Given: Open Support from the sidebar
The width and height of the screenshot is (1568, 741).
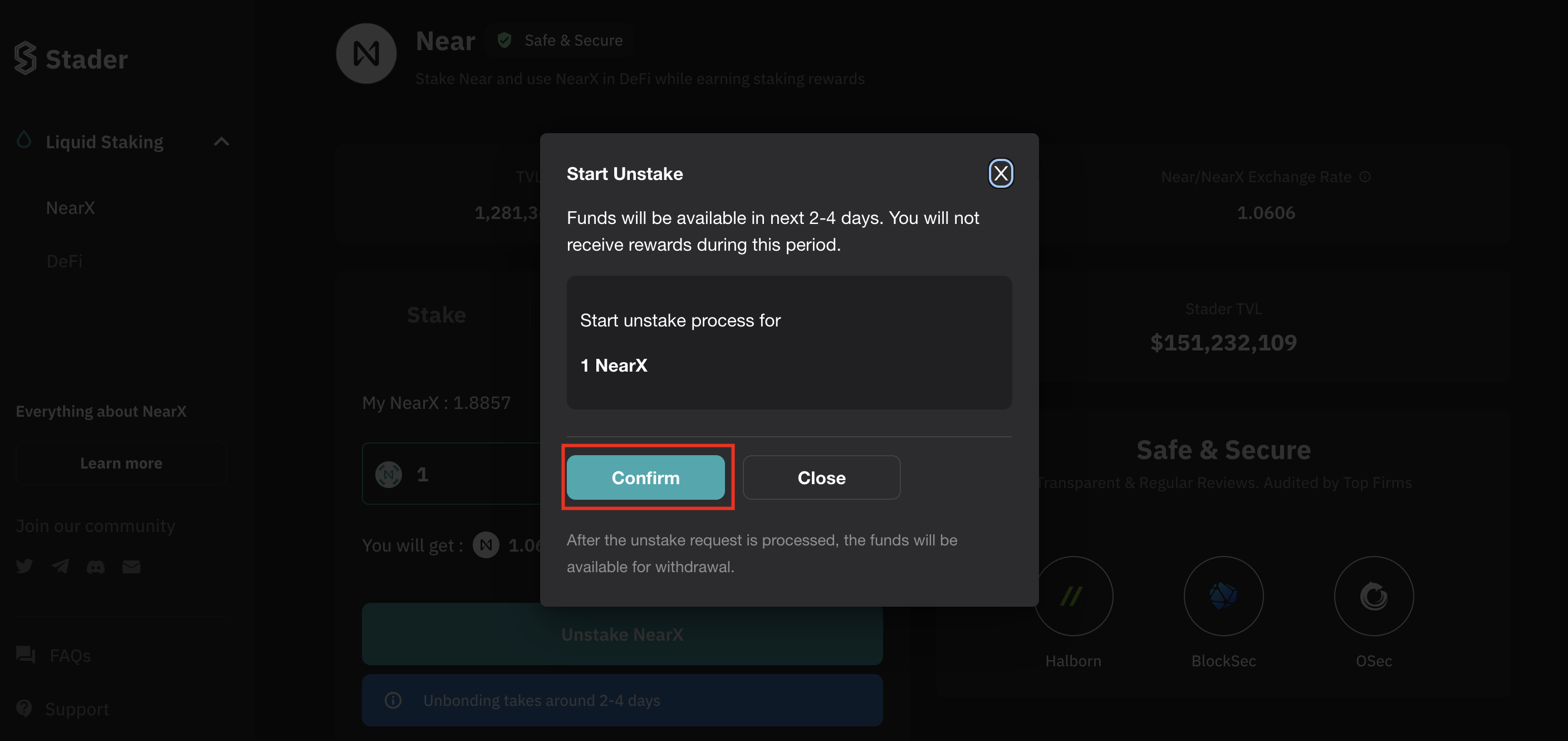Looking at the screenshot, I should pos(77,709).
